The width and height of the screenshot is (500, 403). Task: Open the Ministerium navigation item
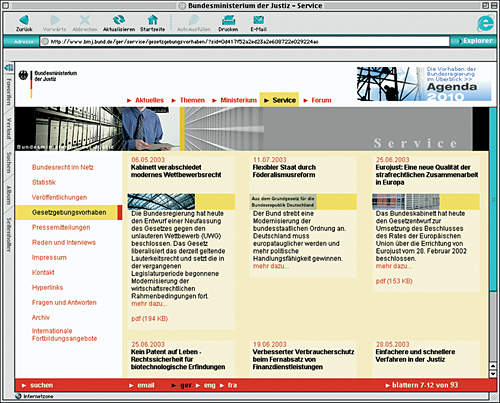(234, 100)
